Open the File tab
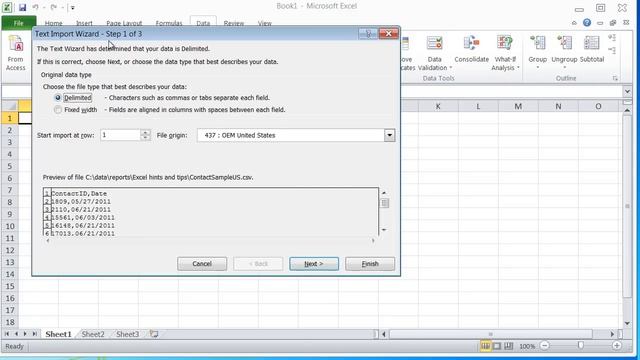Image resolution: width=640 pixels, height=360 pixels. click(x=19, y=23)
